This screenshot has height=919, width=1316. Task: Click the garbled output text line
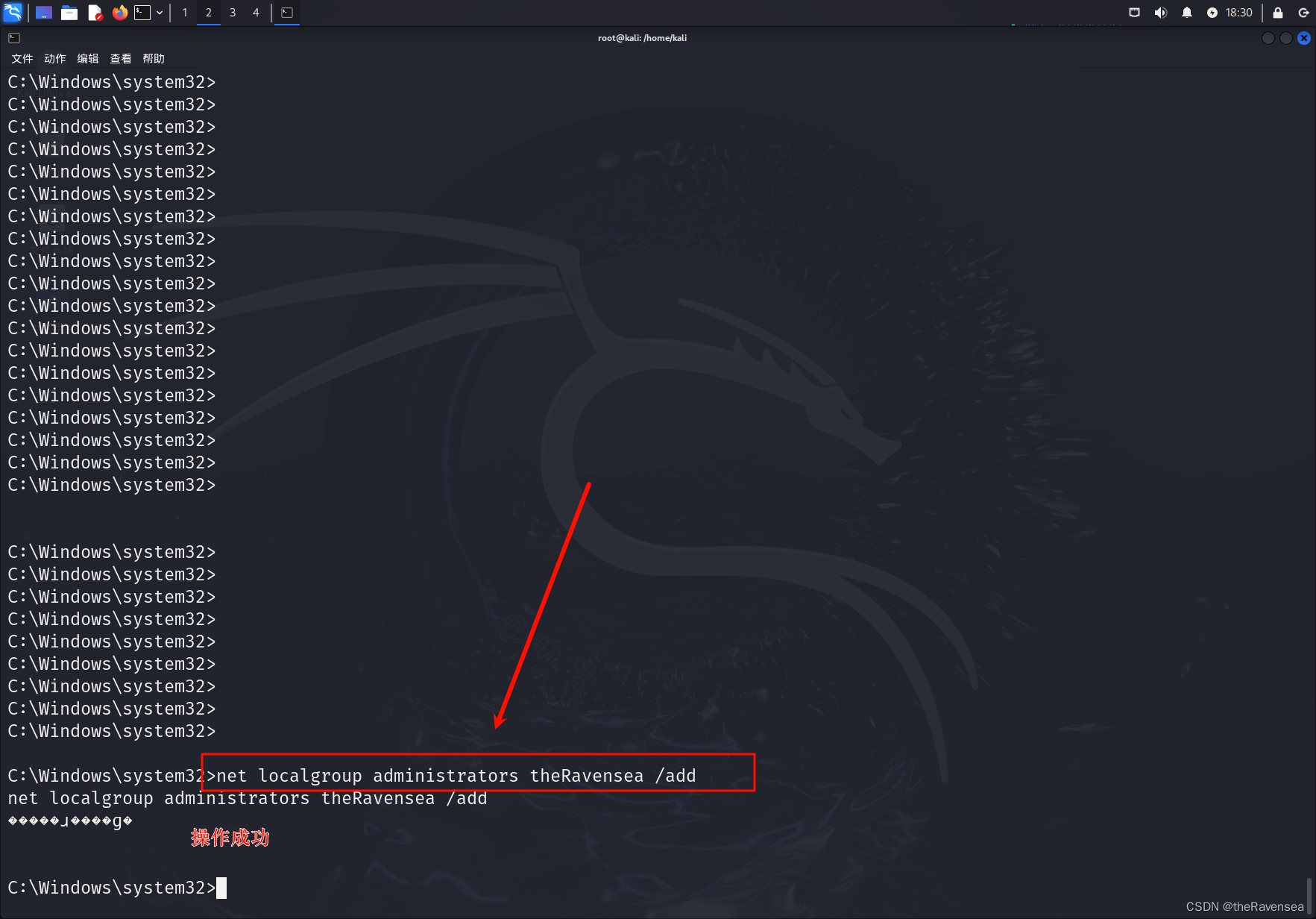(x=70, y=821)
